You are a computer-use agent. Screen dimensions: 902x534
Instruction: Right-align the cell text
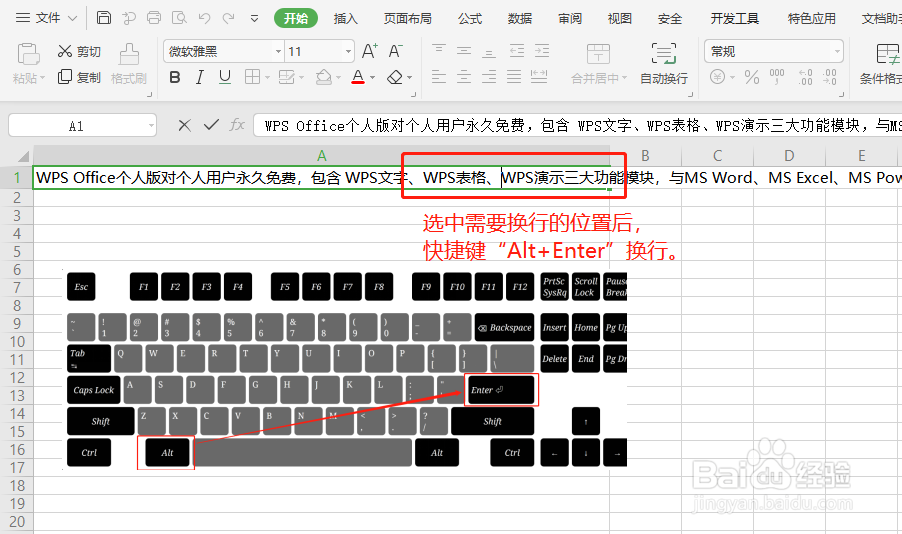pyautogui.click(x=489, y=77)
